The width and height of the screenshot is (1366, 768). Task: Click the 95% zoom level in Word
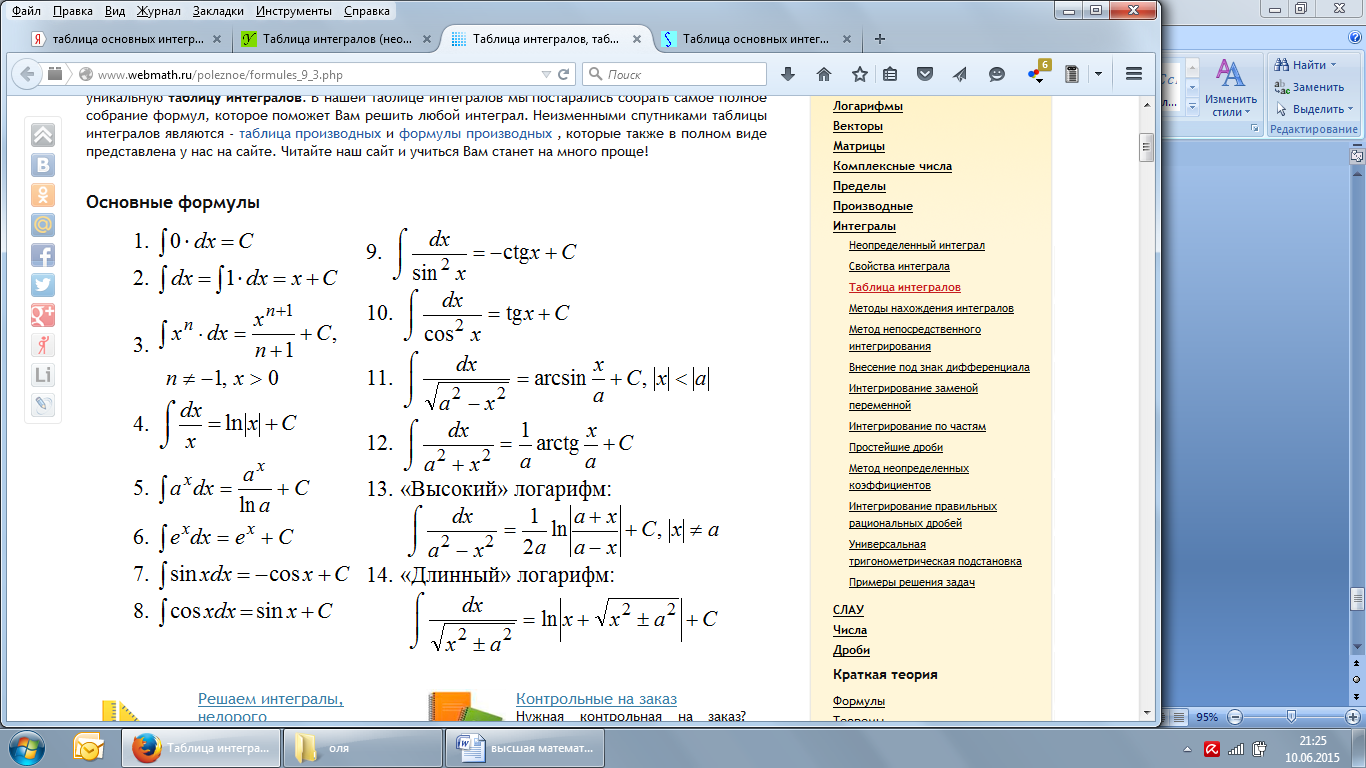(x=1208, y=717)
